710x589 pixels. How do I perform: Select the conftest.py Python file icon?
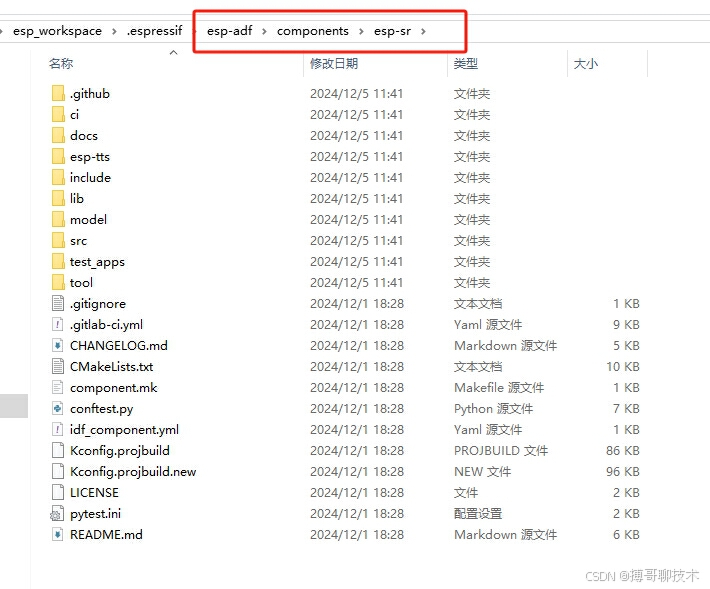[58, 408]
